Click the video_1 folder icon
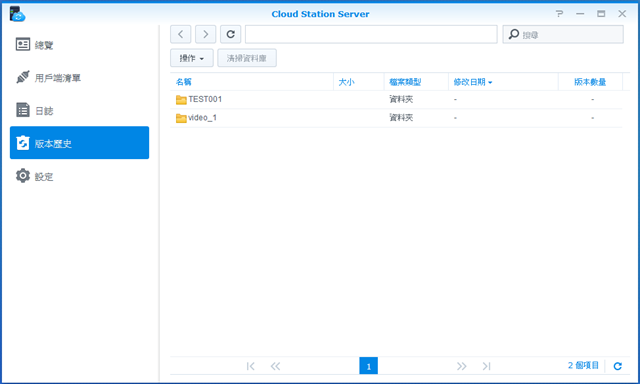This screenshot has height=384, width=640. (x=181, y=118)
